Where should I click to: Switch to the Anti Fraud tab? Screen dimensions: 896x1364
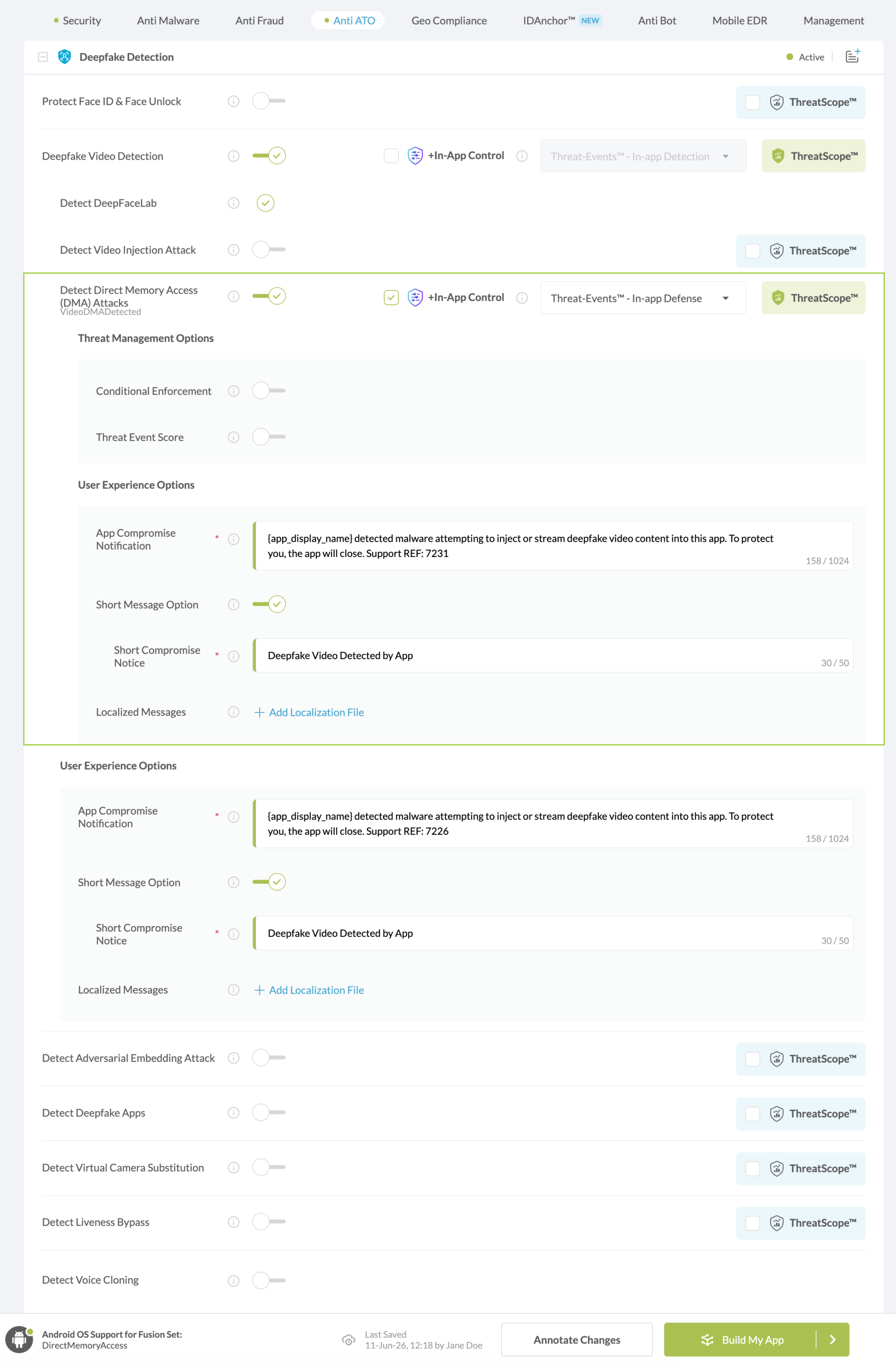(x=259, y=21)
